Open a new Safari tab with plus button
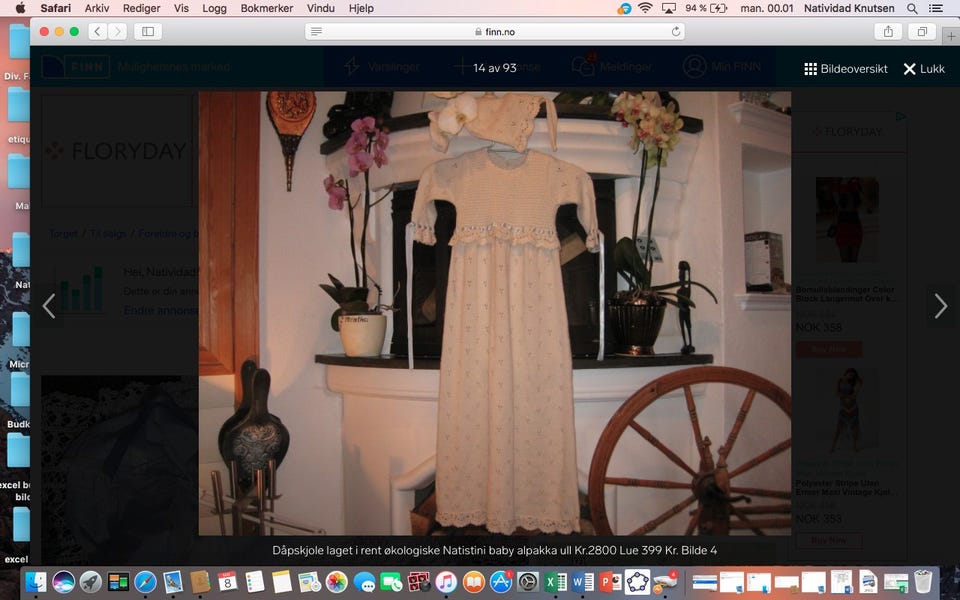This screenshot has width=960, height=600. point(951,36)
